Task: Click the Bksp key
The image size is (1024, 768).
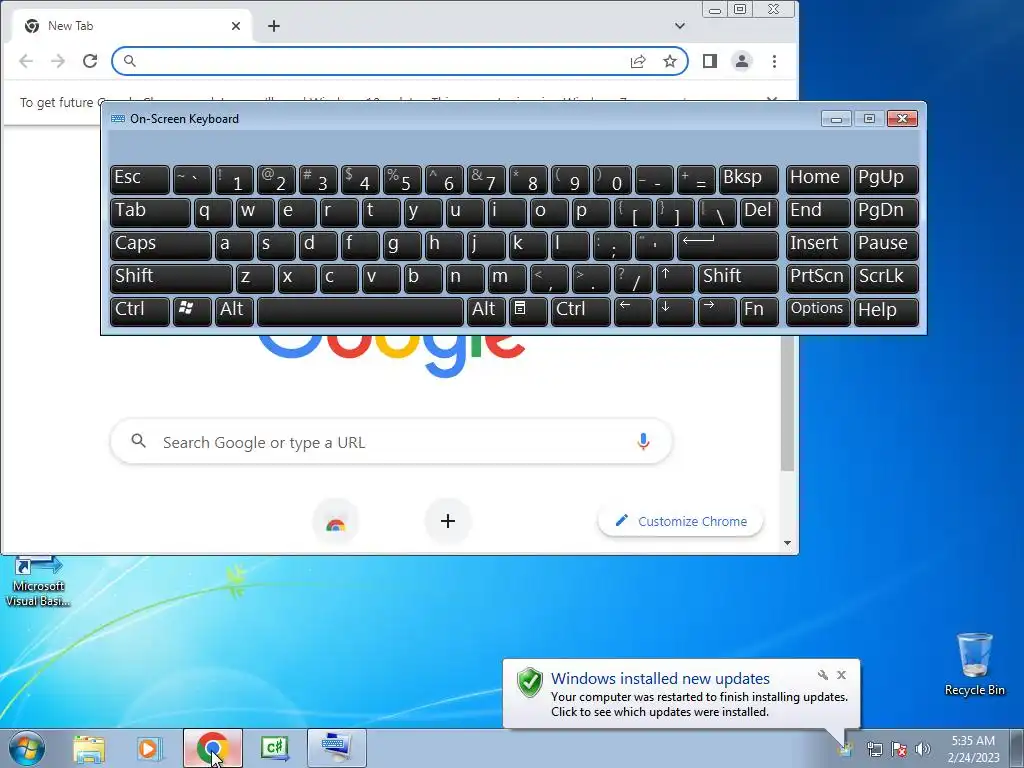Action: (x=749, y=179)
